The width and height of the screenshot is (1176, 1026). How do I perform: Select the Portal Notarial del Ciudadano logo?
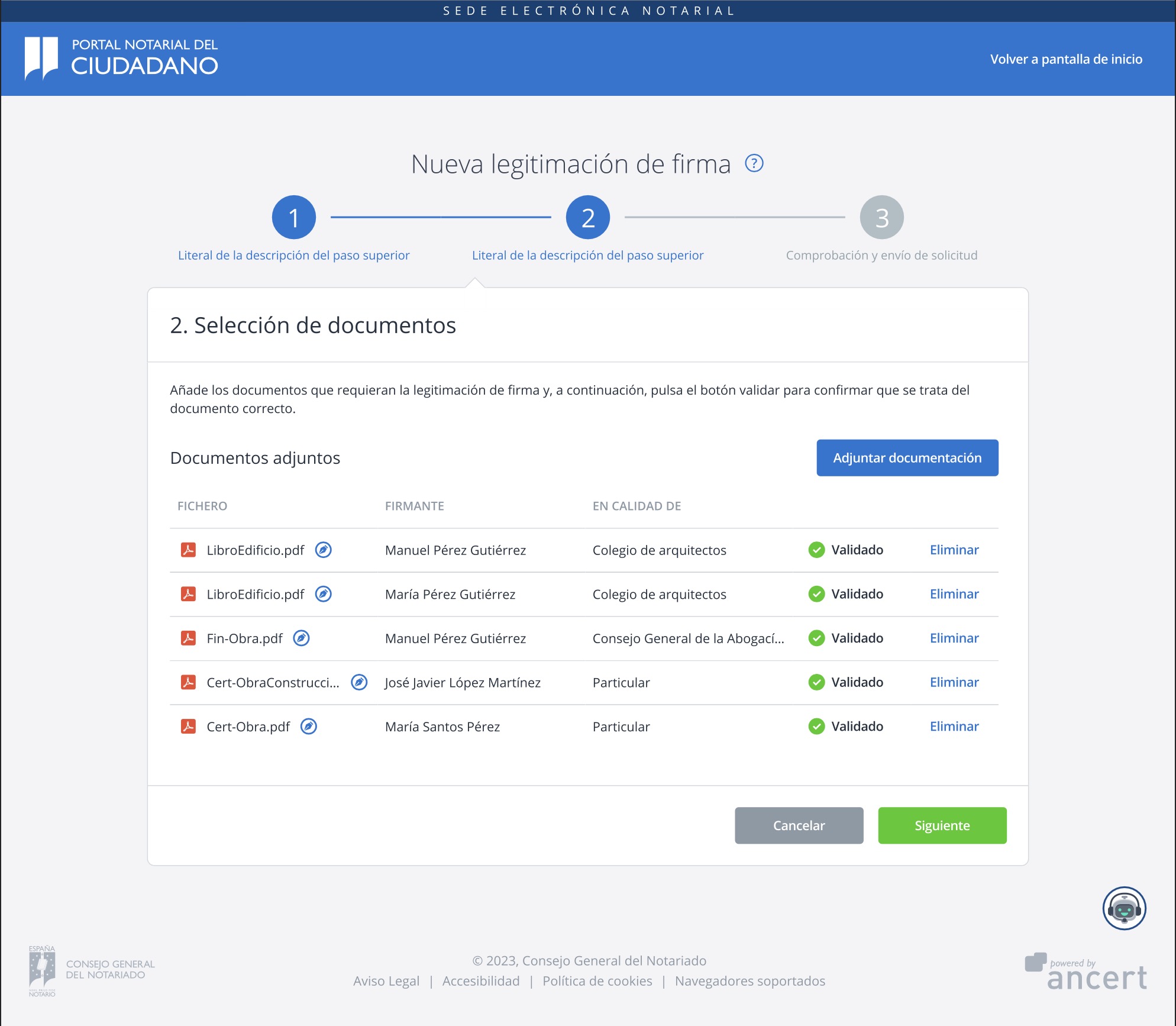(121, 58)
